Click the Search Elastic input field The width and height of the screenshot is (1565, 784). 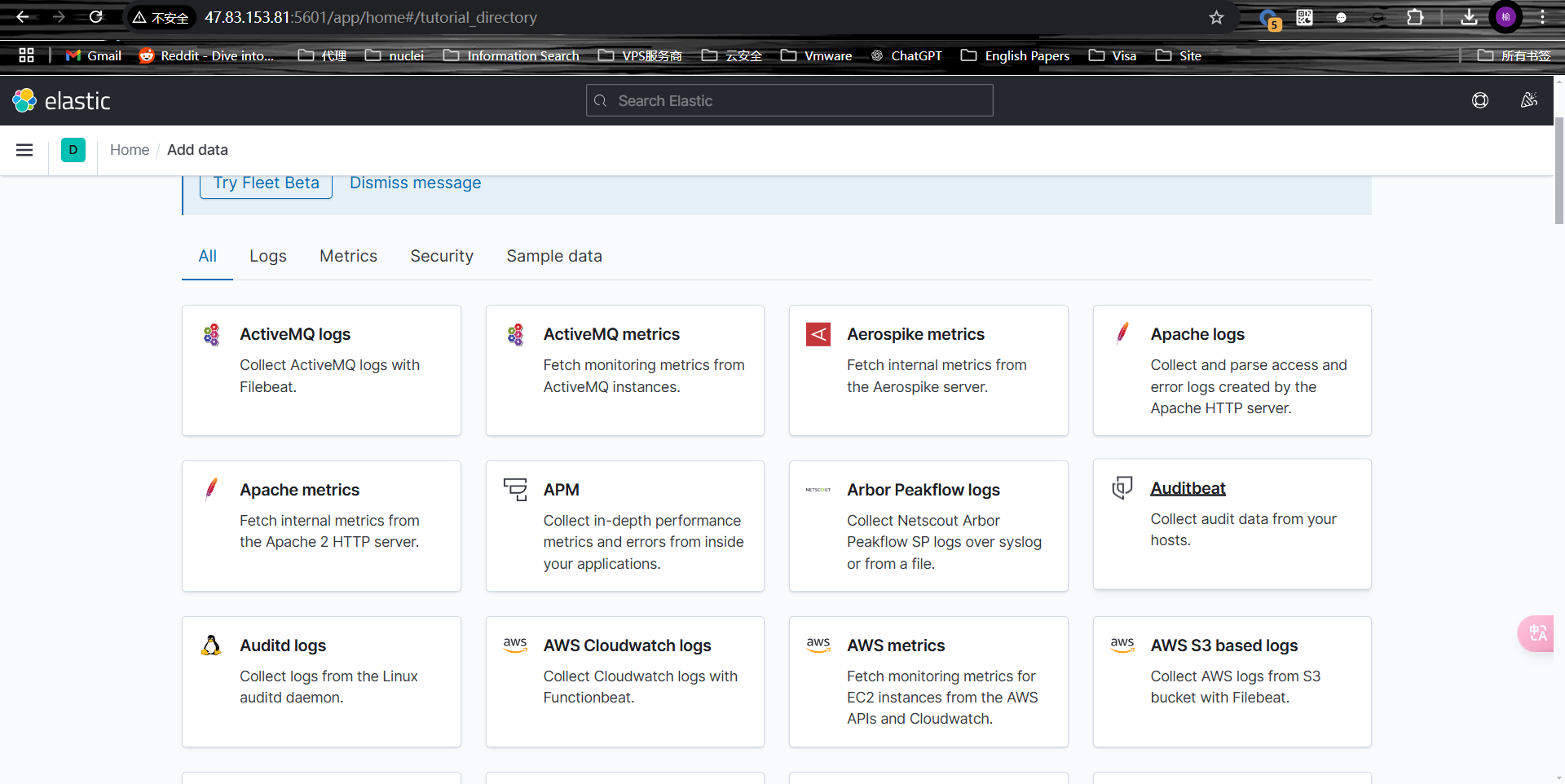click(x=789, y=100)
